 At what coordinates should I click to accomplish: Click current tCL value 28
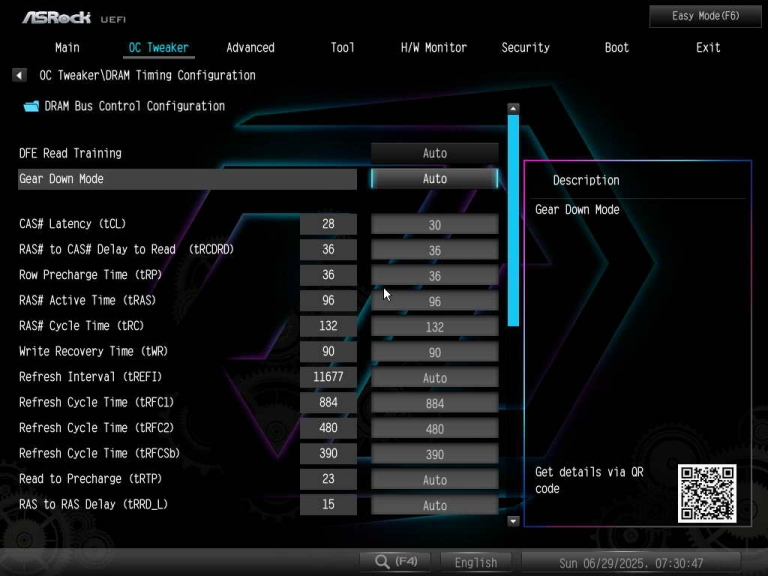(x=328, y=224)
